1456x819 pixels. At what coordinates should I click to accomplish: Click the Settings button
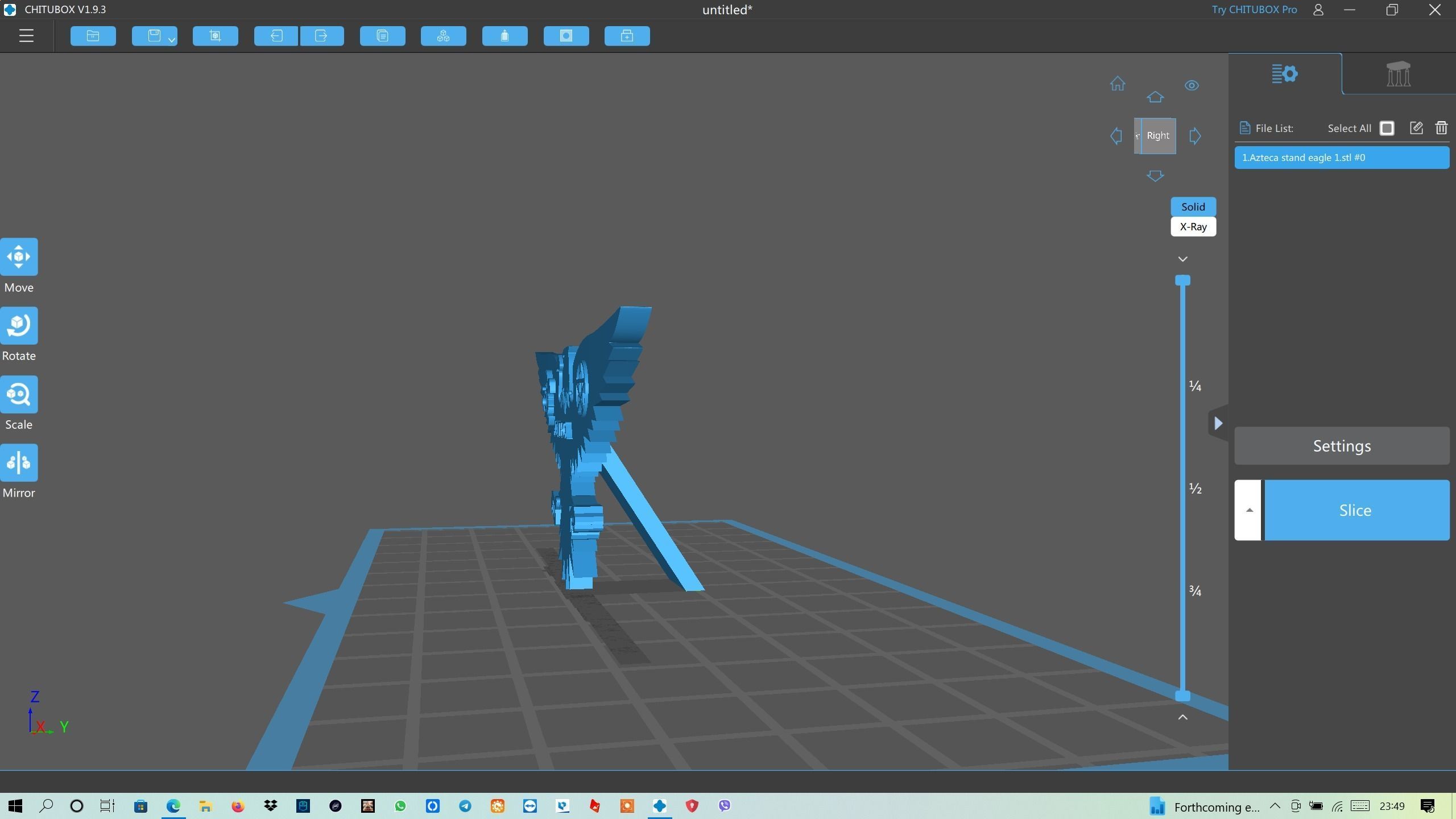point(1342,446)
